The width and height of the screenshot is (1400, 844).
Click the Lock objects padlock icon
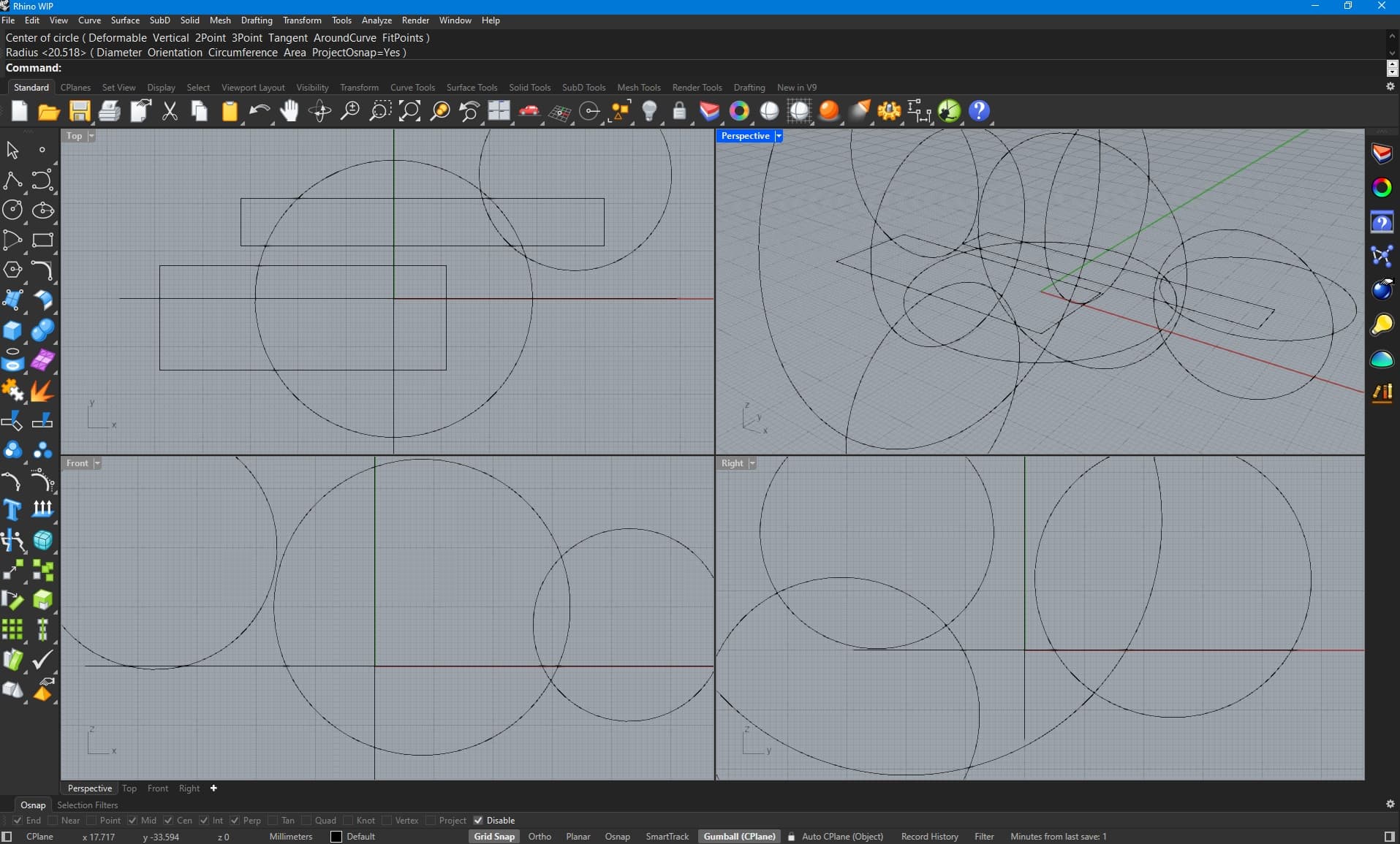679,111
